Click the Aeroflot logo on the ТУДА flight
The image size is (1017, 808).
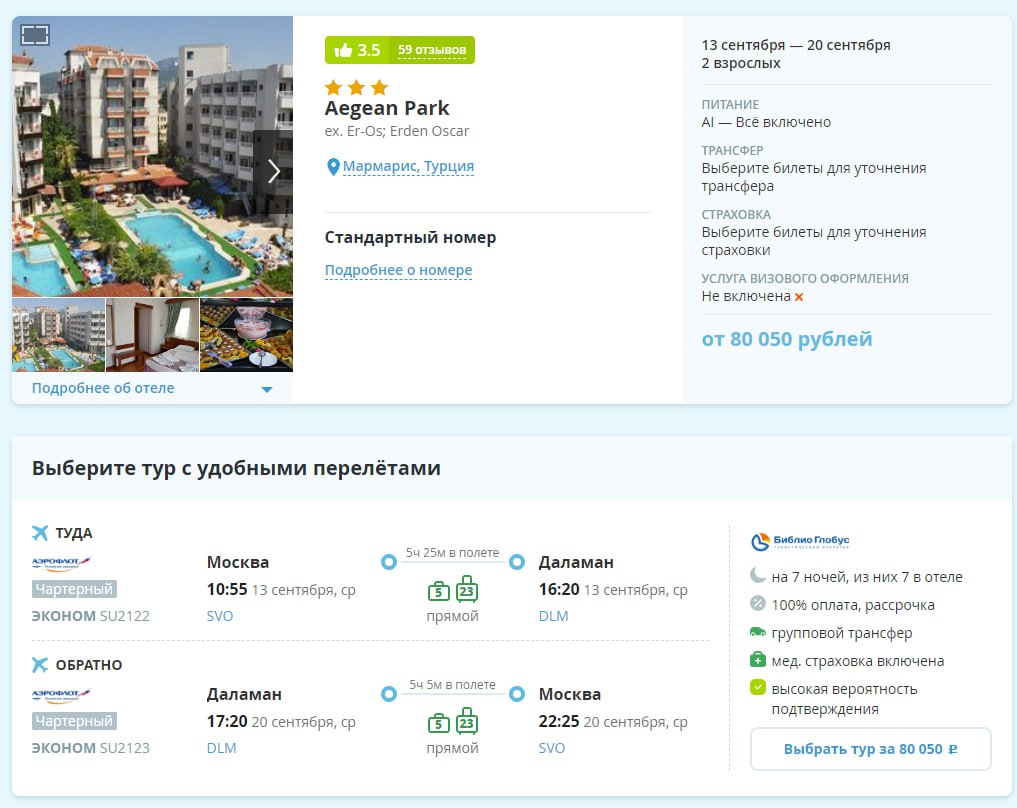pyautogui.click(x=62, y=563)
